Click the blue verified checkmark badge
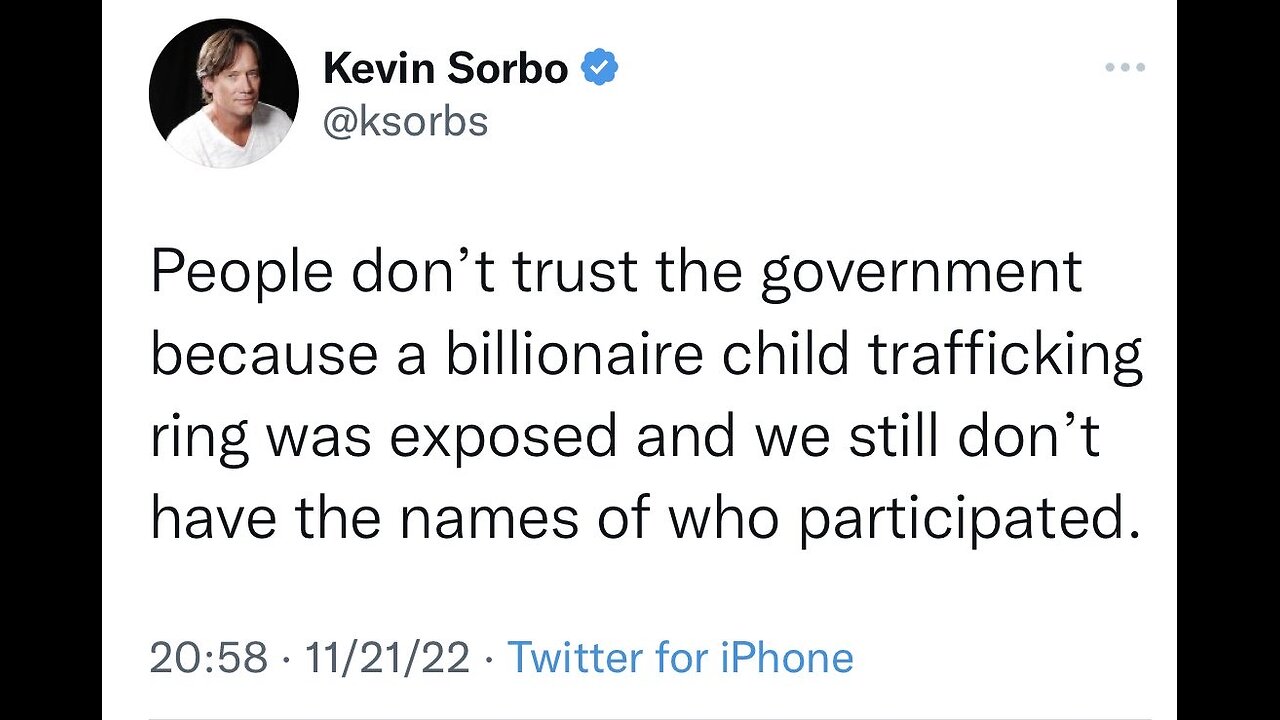The height and width of the screenshot is (720, 1280). [600, 68]
